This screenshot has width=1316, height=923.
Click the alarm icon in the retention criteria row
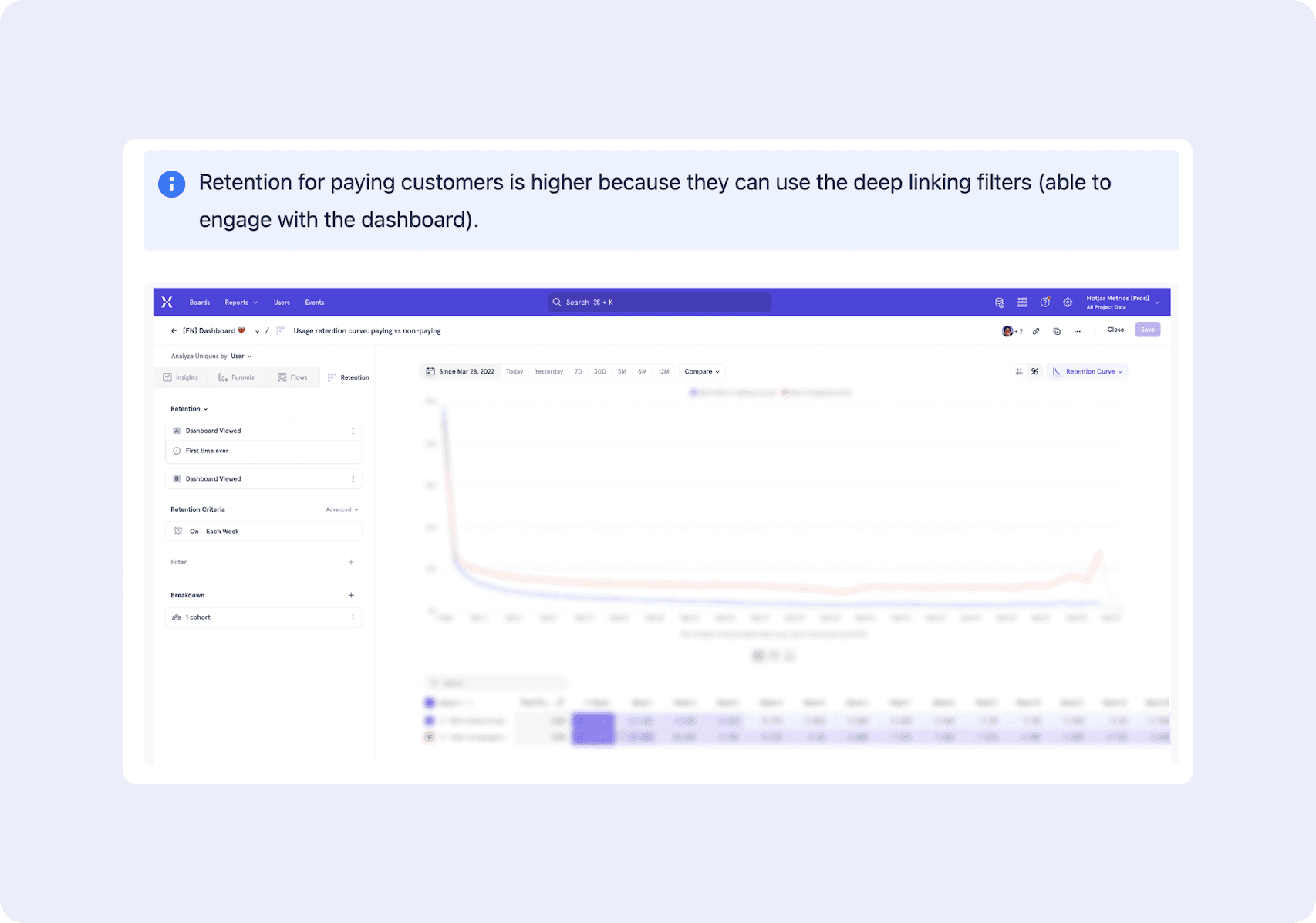pyautogui.click(x=178, y=532)
